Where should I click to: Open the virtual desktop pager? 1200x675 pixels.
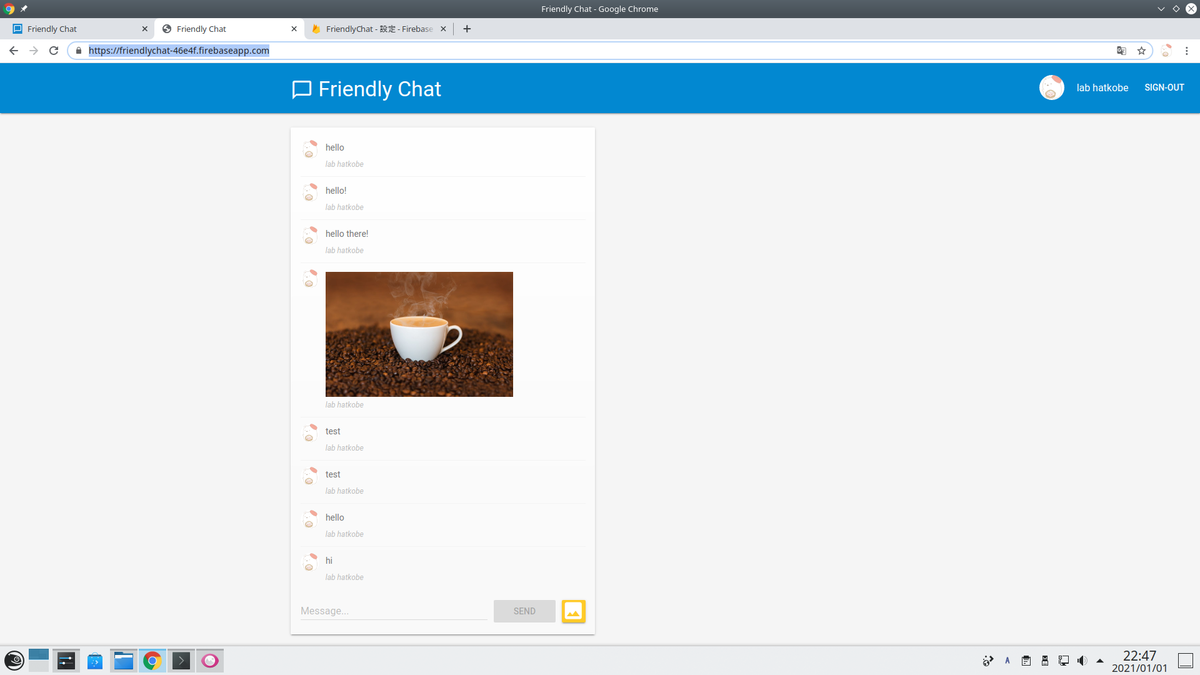click(39, 660)
